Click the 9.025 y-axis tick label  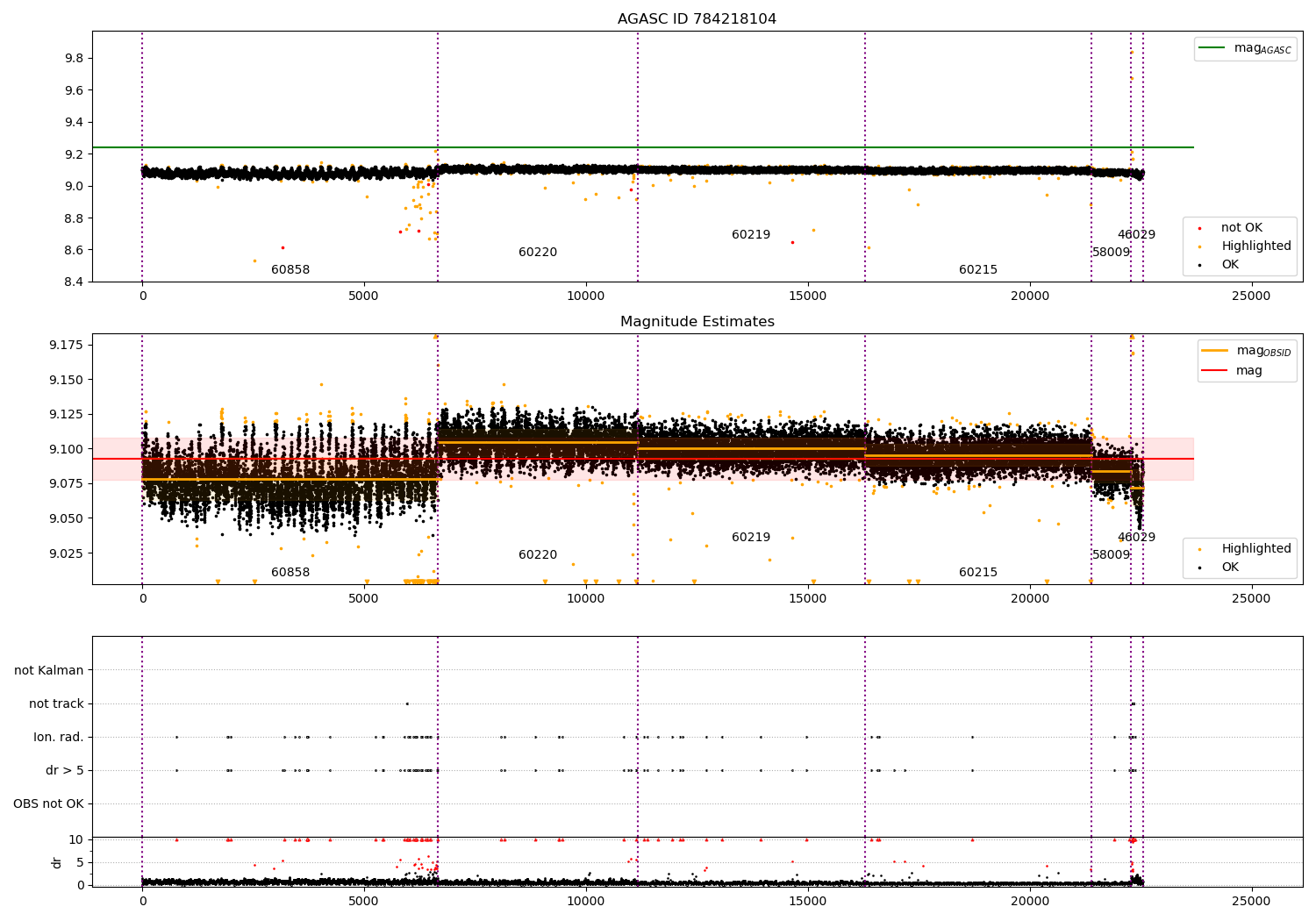pos(67,553)
